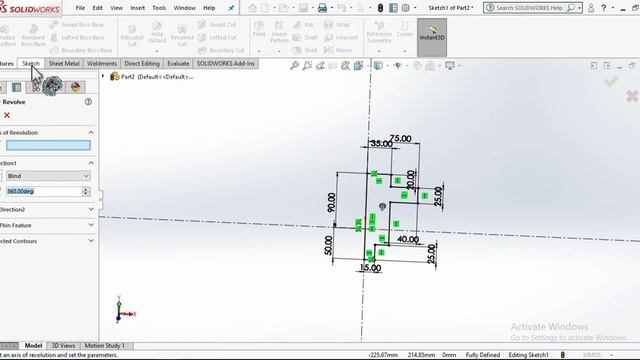Select the 75.00 dimension in the sketch
Screen dimensions: 640x360
click(x=400, y=138)
